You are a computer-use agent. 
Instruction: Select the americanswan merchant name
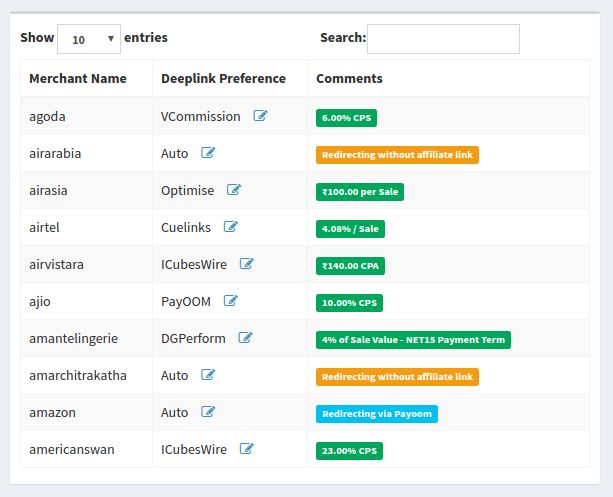[72, 449]
